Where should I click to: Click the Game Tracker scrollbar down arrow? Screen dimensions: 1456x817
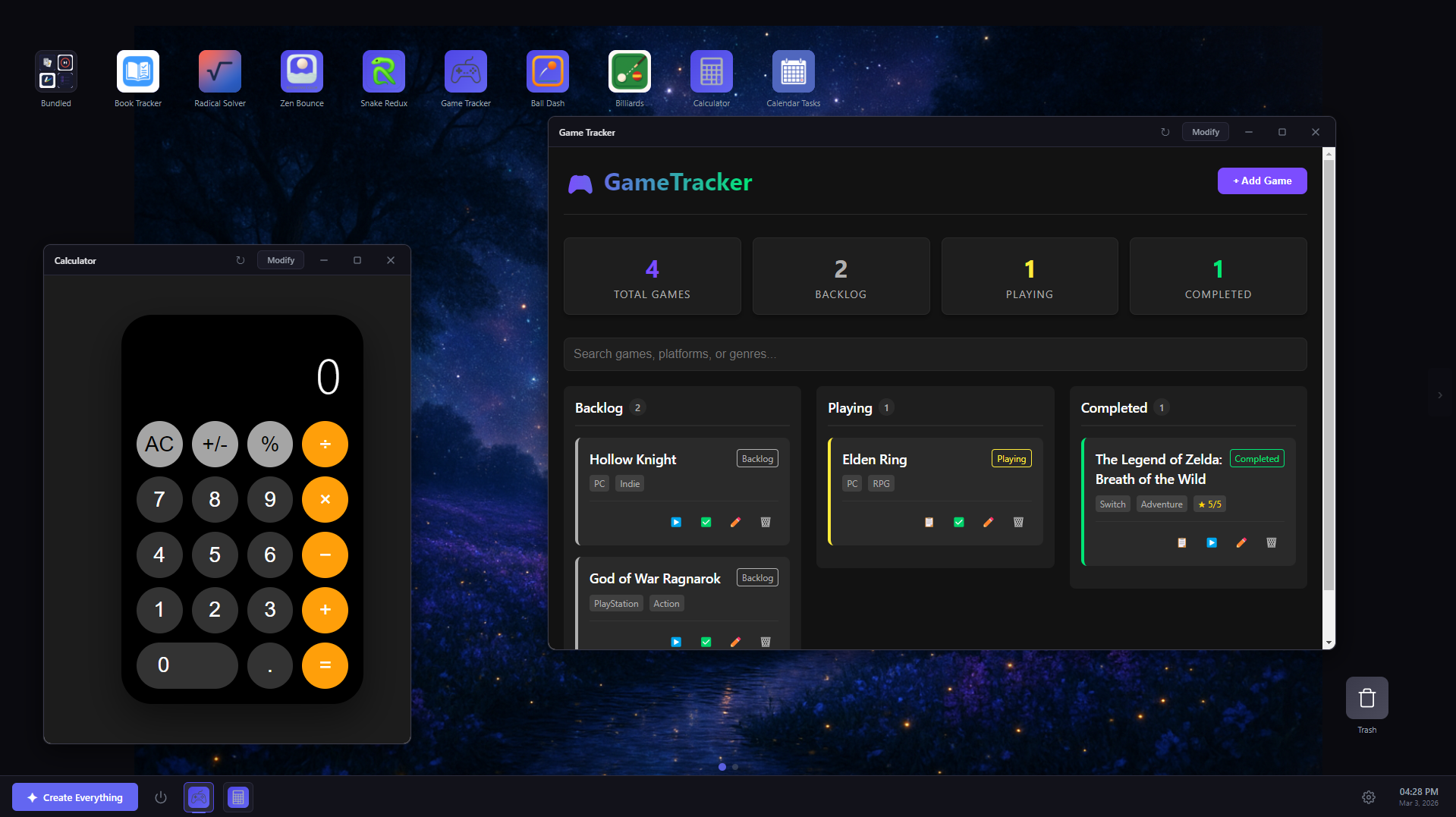tap(1329, 643)
